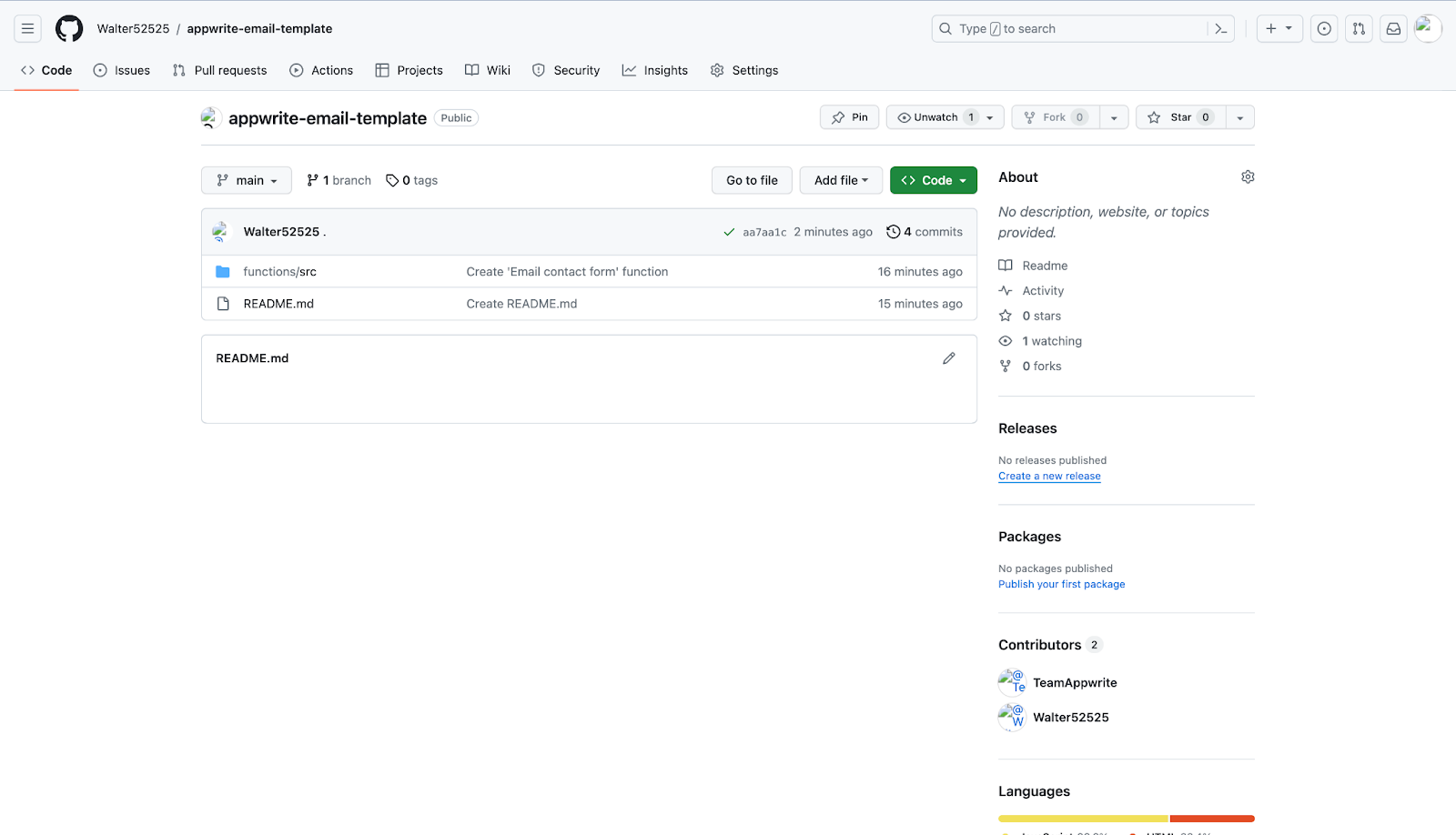Viewport: 1456px width, 835px height.
Task: Open the Insights tab
Action: point(655,70)
